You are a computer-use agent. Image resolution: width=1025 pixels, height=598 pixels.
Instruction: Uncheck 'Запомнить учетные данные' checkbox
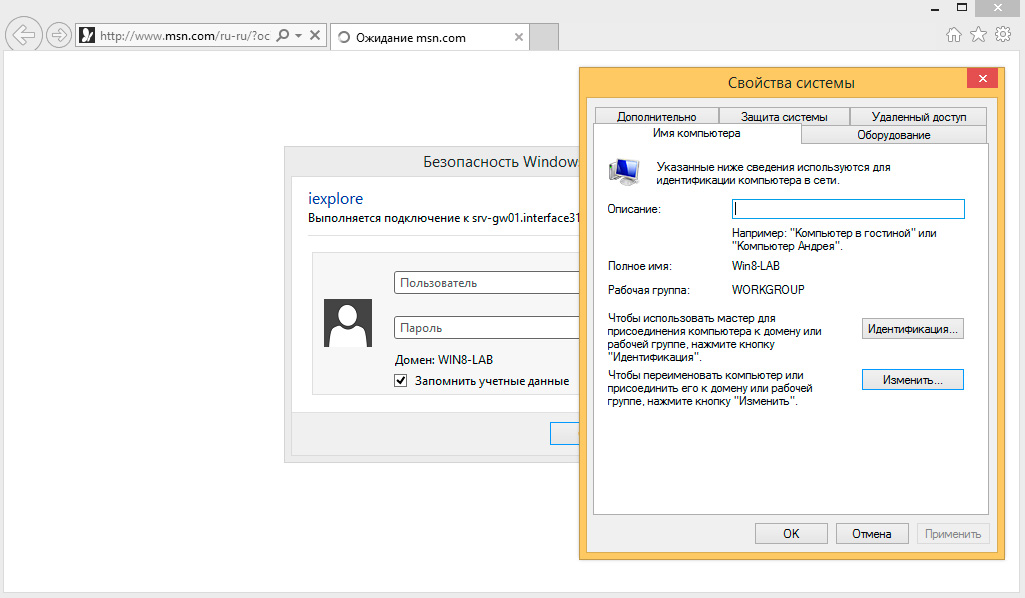point(401,380)
